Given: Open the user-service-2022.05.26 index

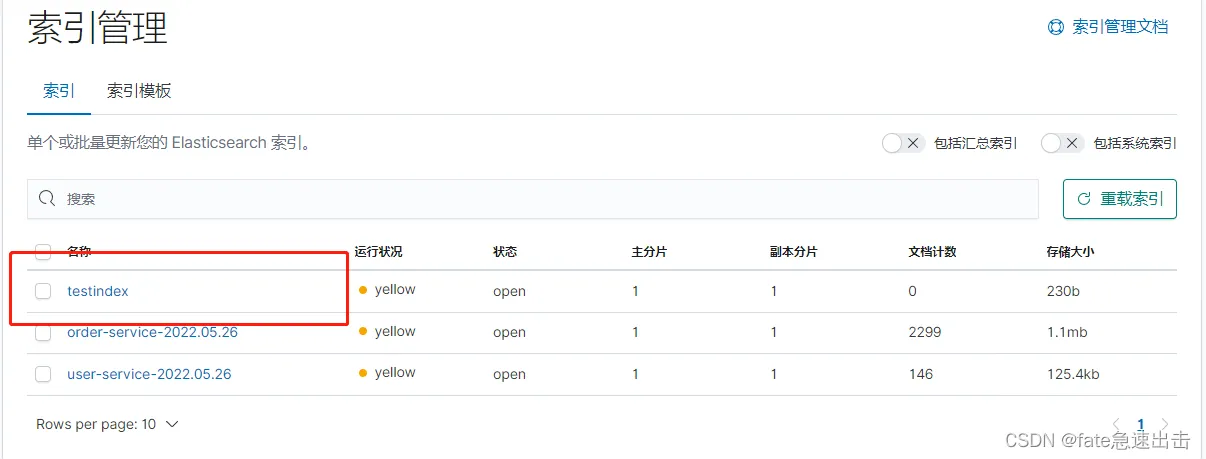Looking at the screenshot, I should click(149, 374).
